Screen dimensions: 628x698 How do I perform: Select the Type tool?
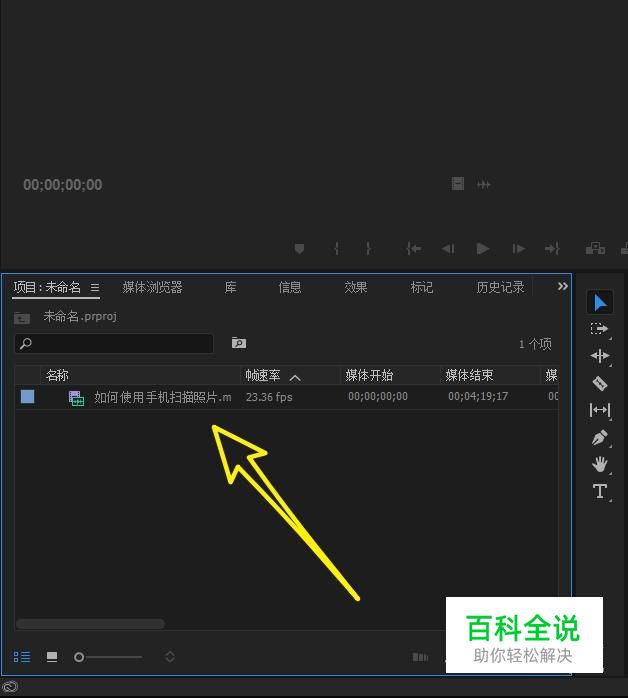click(600, 491)
